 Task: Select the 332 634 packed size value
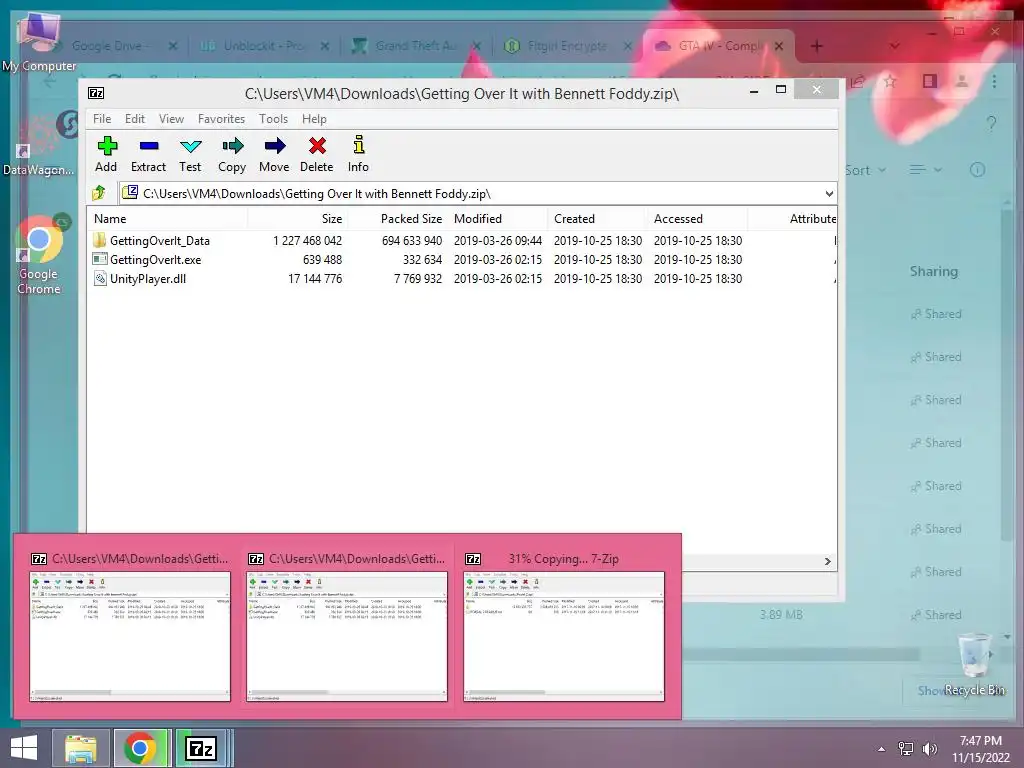point(423,259)
